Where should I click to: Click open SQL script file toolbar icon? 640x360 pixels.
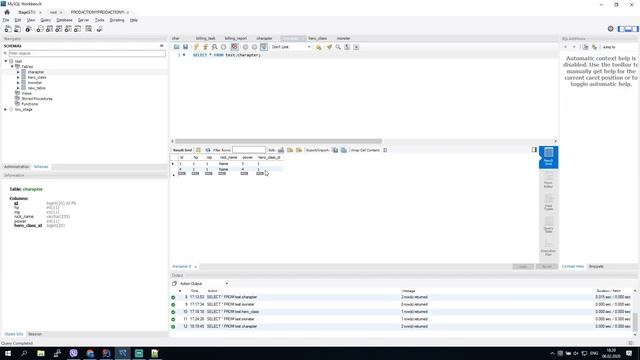pyautogui.click(x=18, y=29)
